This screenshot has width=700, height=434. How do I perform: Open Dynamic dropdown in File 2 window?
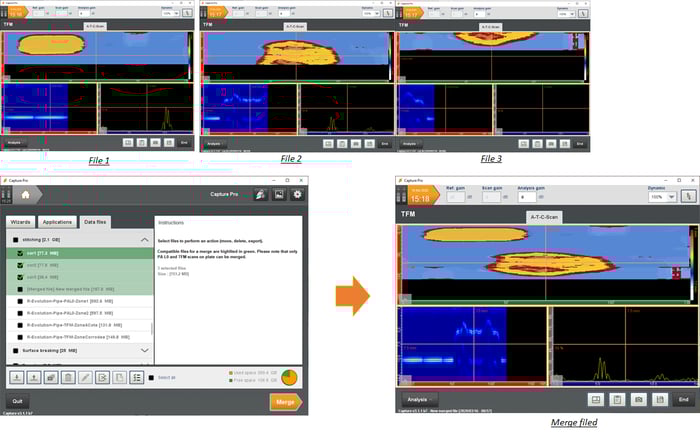(371, 13)
